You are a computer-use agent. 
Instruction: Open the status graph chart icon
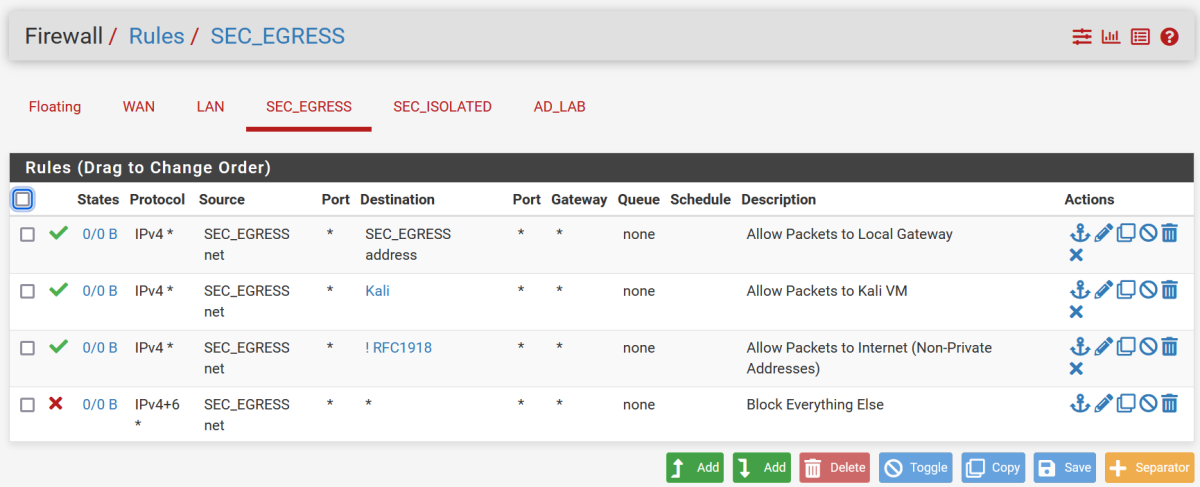click(1111, 37)
